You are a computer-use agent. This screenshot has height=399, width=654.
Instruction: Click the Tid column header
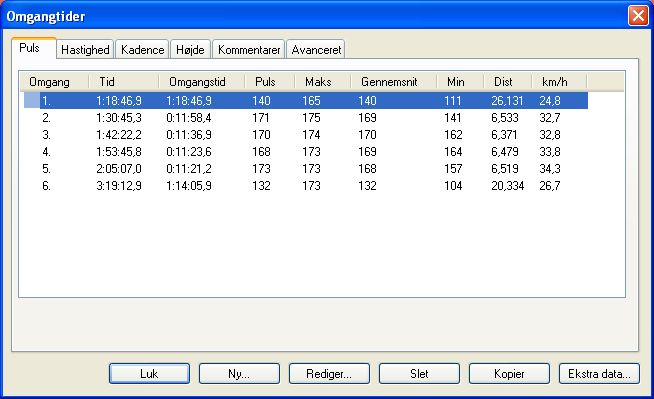[x=124, y=82]
